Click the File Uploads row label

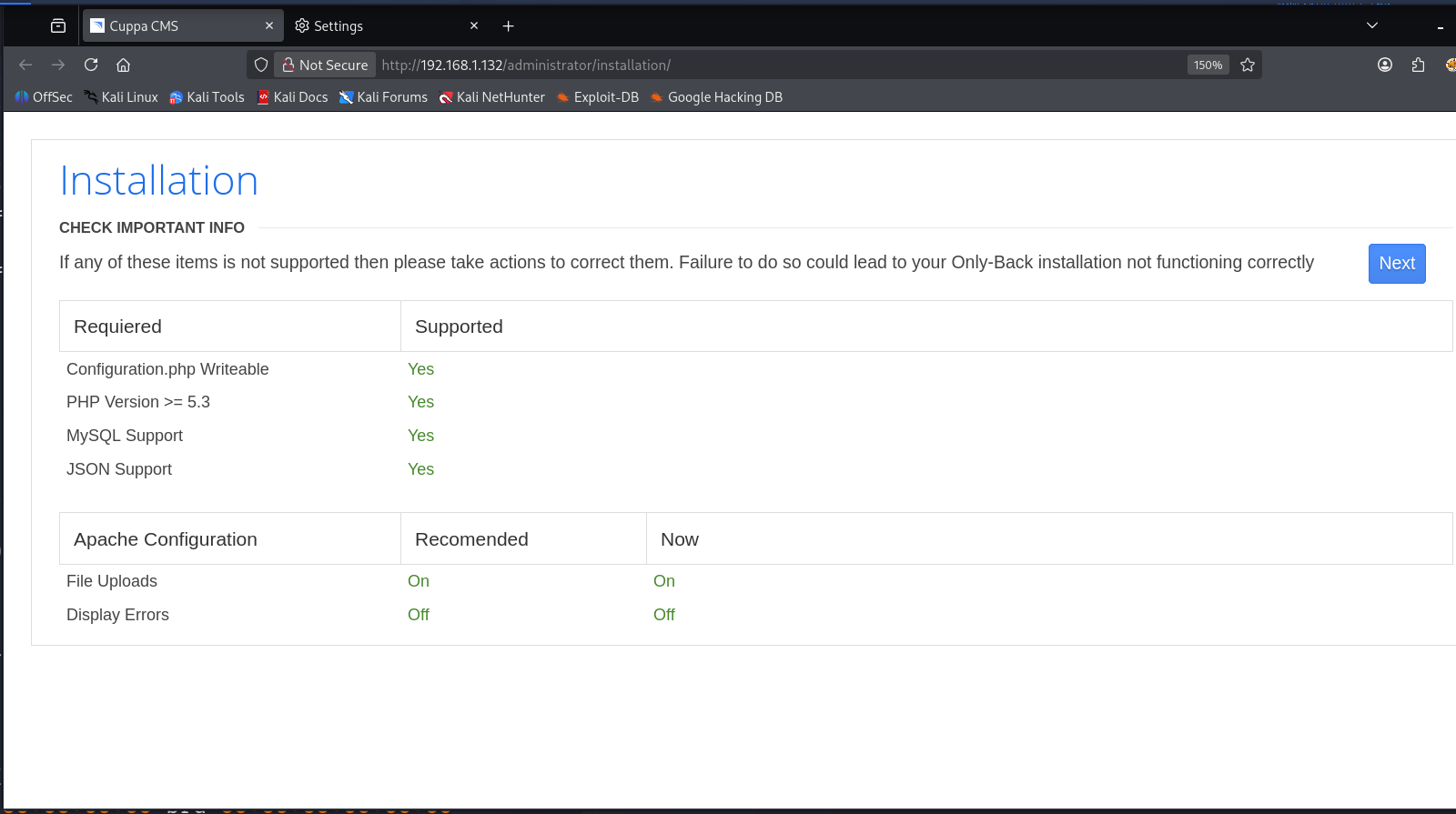112,581
